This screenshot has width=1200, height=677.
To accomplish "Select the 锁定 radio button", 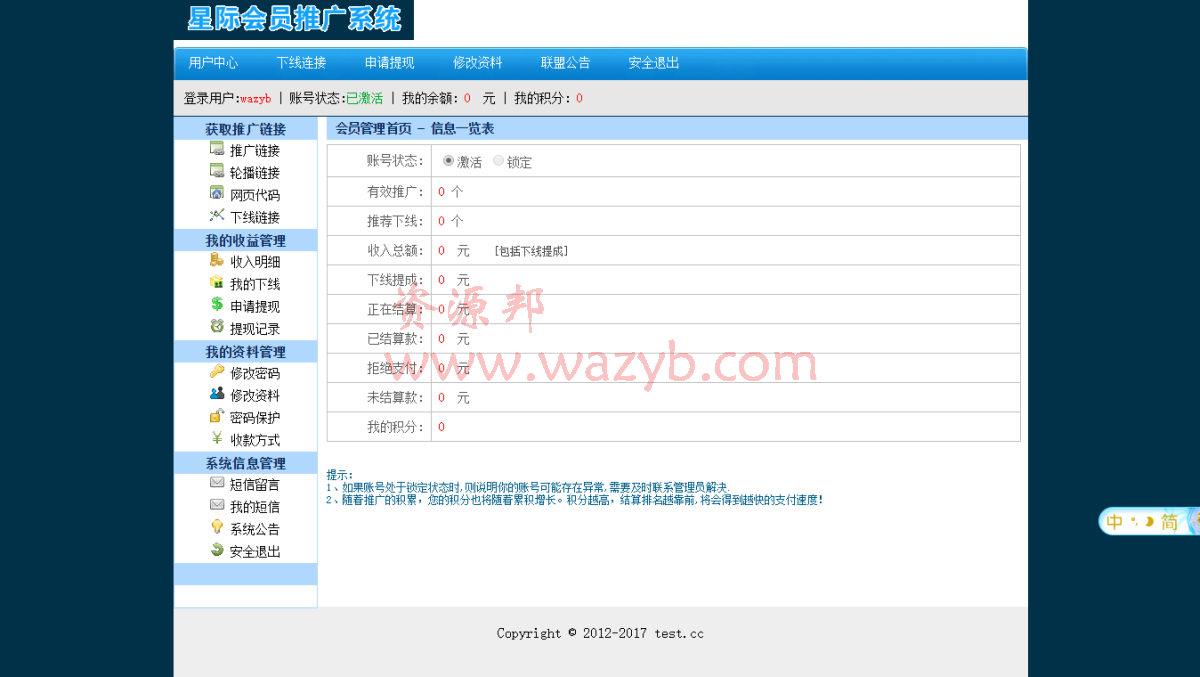I will 498,160.
